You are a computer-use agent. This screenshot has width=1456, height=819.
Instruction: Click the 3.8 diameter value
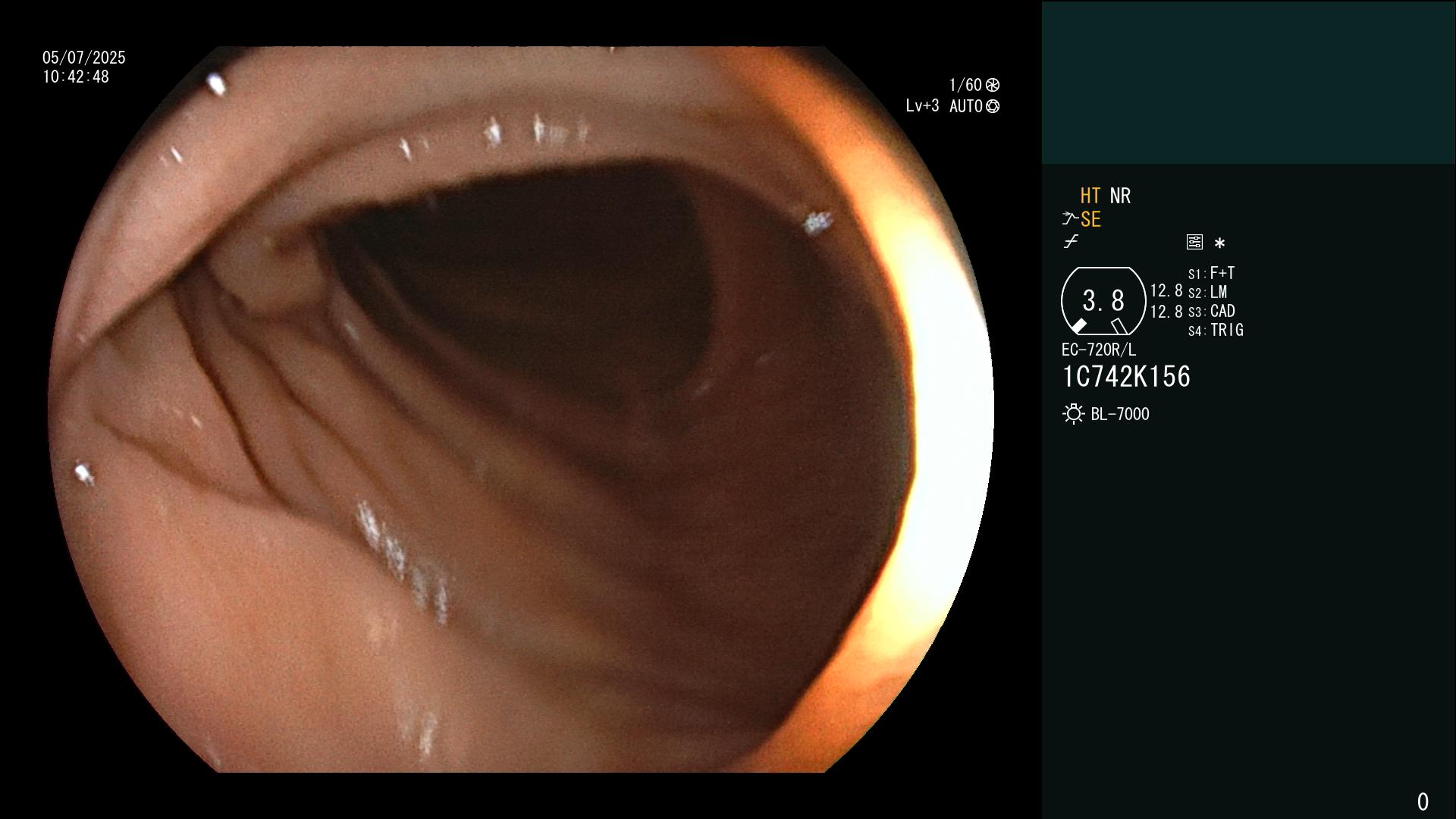[x=1103, y=301]
